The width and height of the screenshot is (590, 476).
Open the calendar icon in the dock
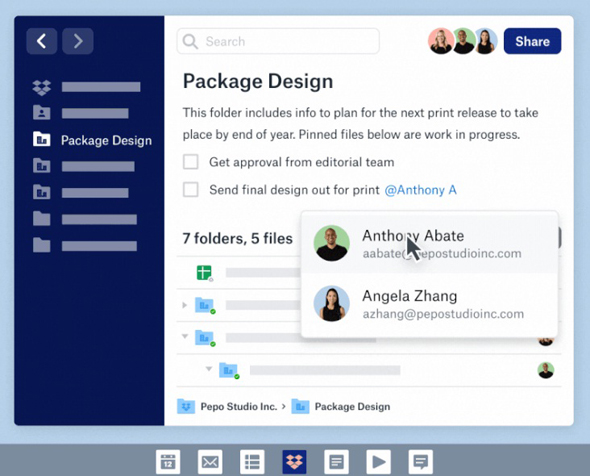168,462
